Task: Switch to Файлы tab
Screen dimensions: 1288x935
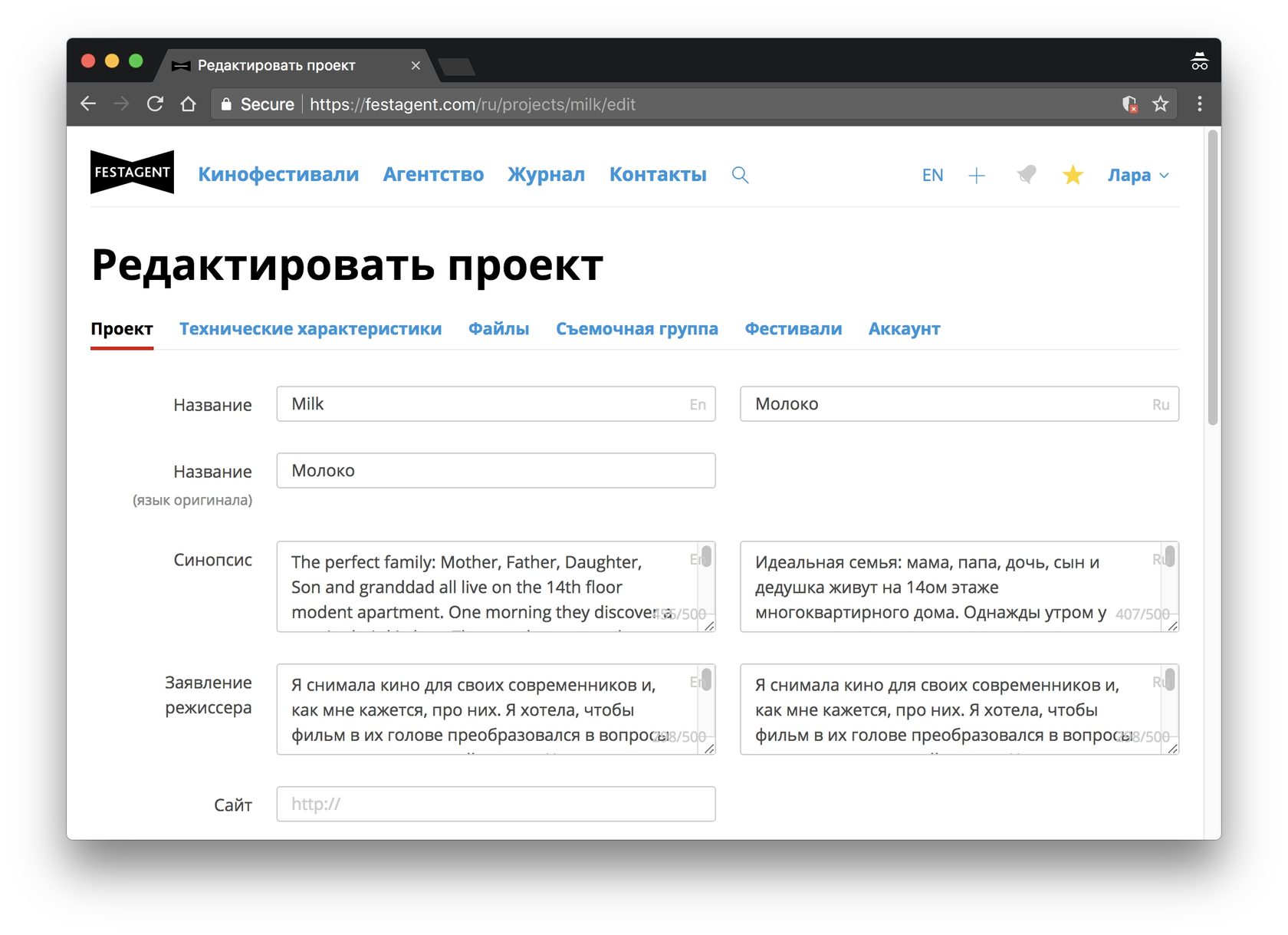Action: tap(498, 329)
